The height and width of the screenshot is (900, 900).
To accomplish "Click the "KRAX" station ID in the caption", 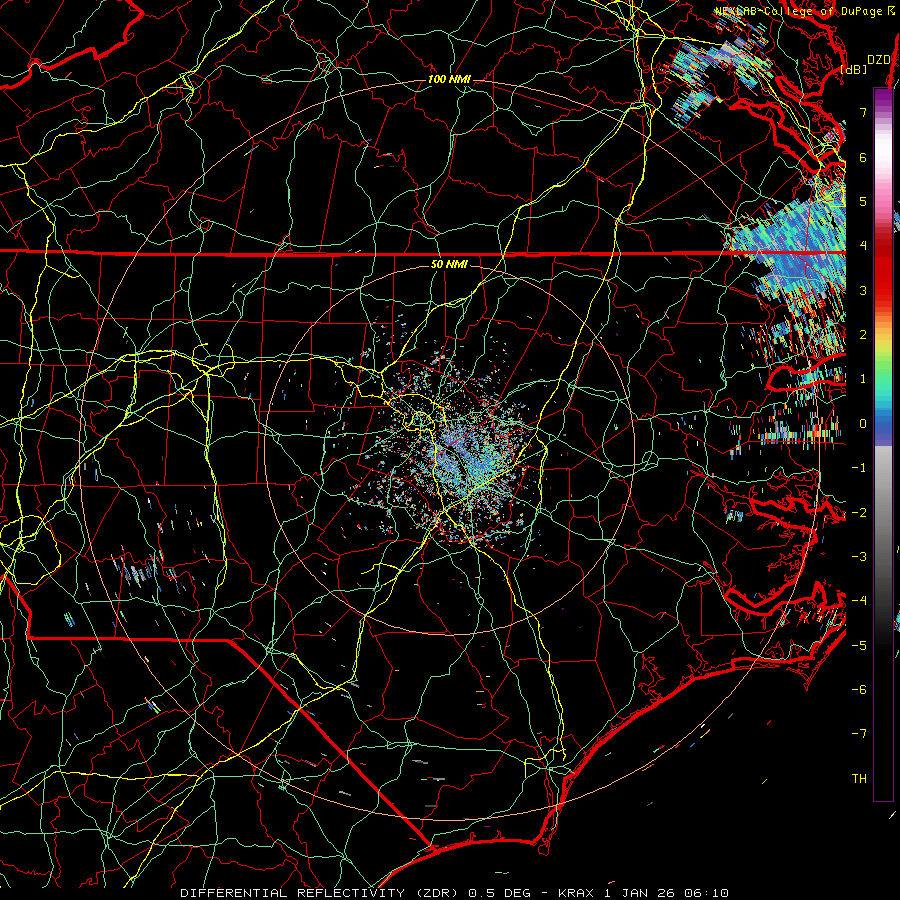I will pos(576,893).
